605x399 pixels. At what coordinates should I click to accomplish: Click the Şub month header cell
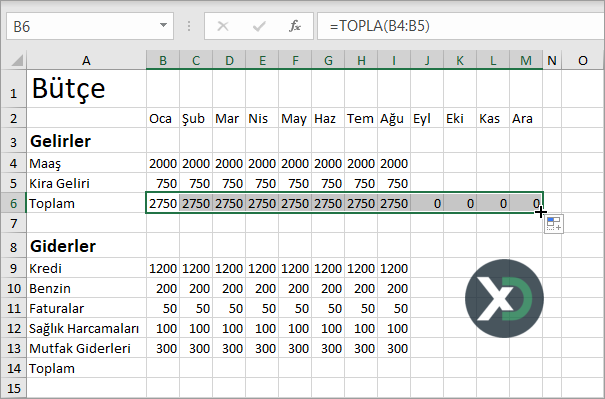click(196, 118)
